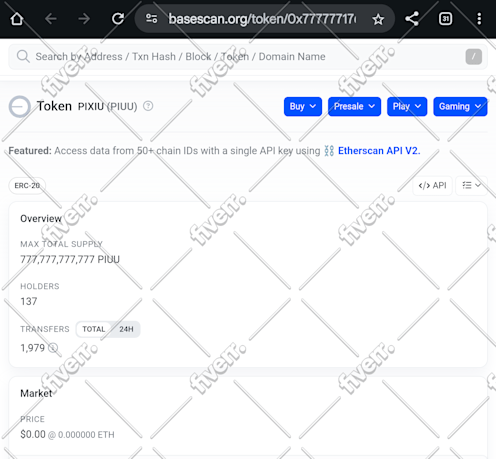
Task: Go forward with the forward arrow
Action: point(84,19)
